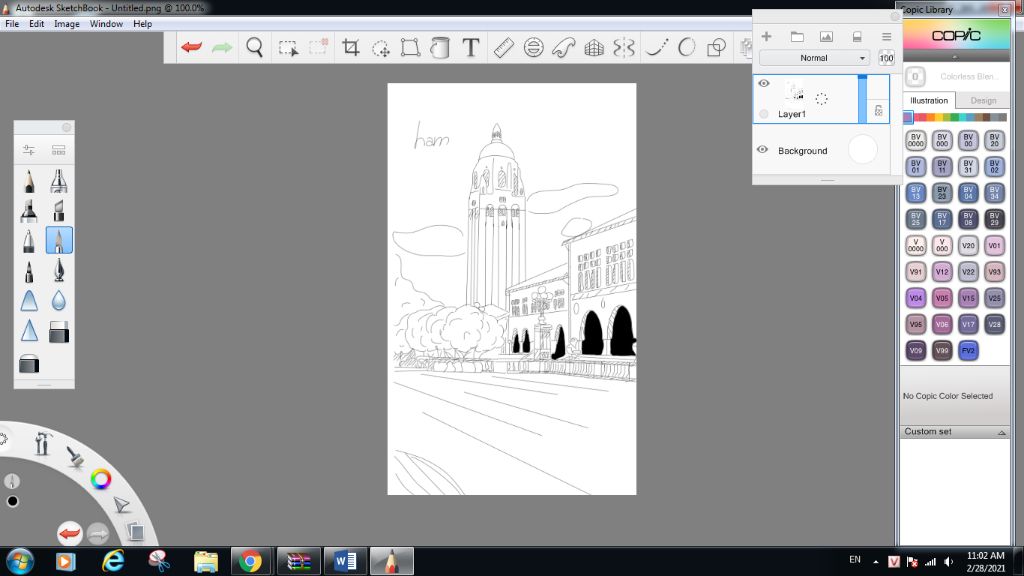
Task: Select the Layer1 thumbnail
Action: point(794,93)
